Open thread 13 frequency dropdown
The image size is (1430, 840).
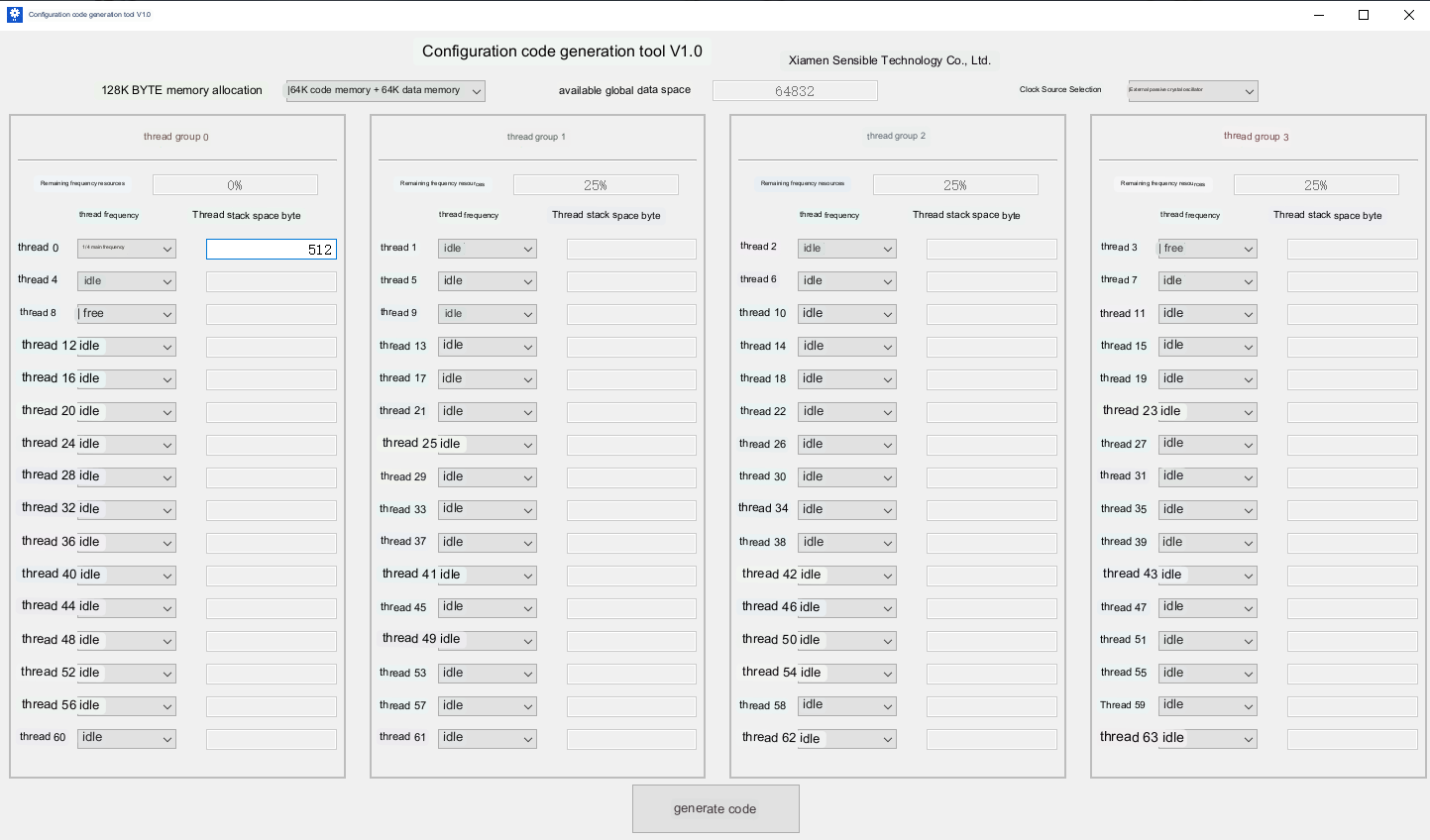487,347
